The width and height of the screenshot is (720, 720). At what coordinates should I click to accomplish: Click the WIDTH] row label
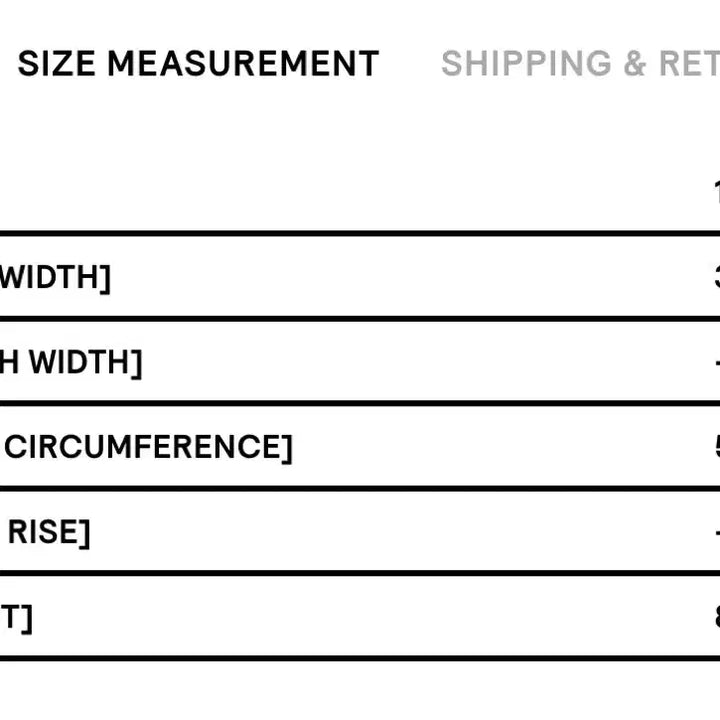[55, 277]
